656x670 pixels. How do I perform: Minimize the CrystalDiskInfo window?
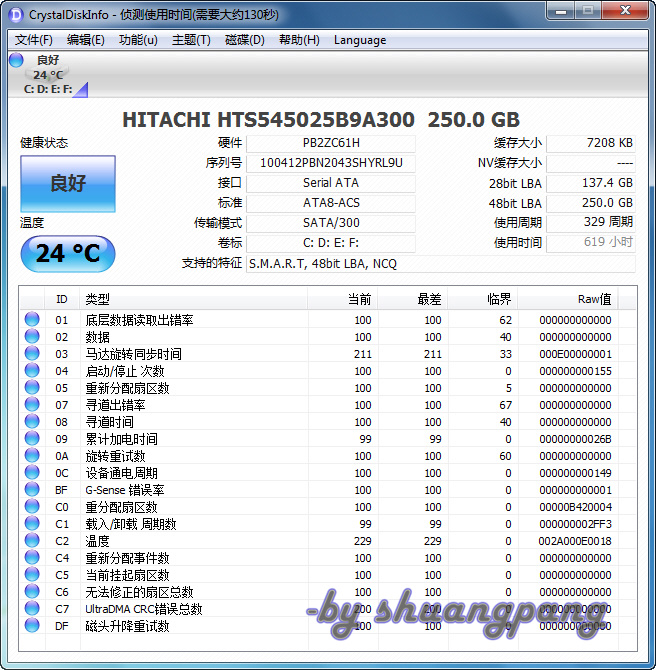point(561,11)
